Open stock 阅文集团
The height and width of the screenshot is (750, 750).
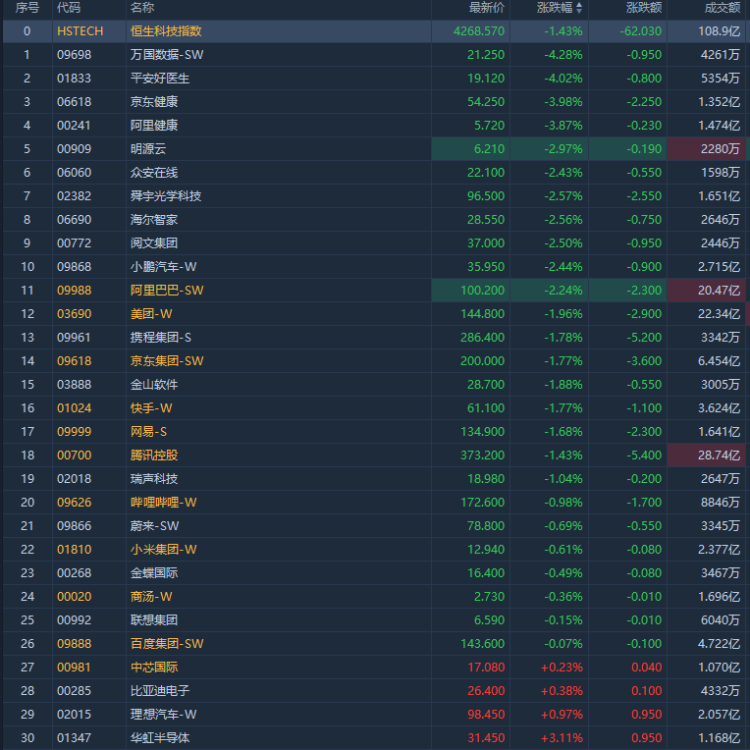(x=154, y=243)
